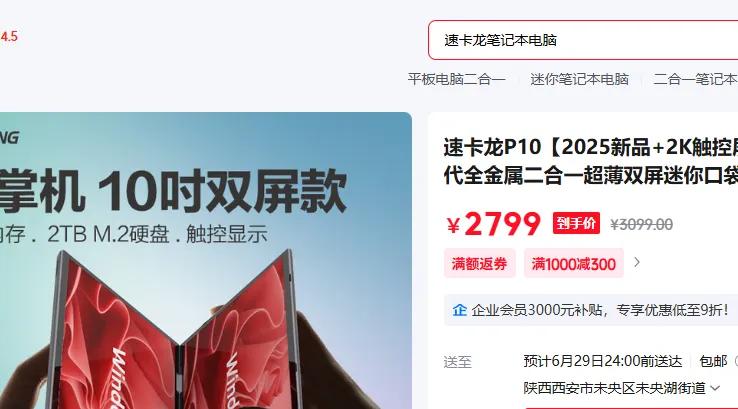Click the 速卡龙P10 product title
The image size is (738, 409).
click(x=591, y=161)
